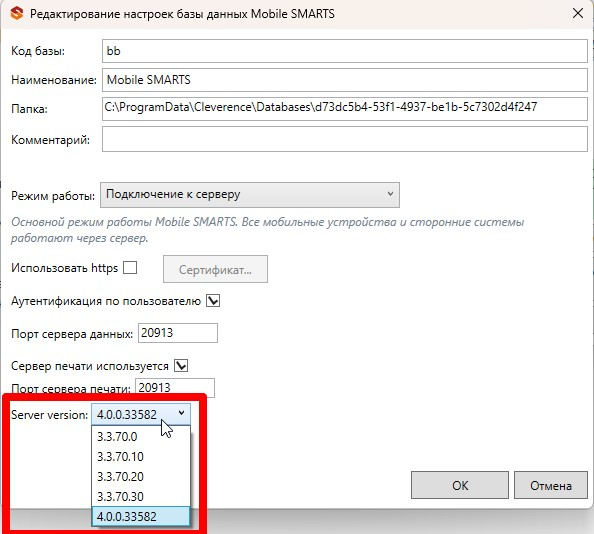The width and height of the screenshot is (594, 534).
Task: Click the 'Папка' path field
Action: (x=345, y=109)
